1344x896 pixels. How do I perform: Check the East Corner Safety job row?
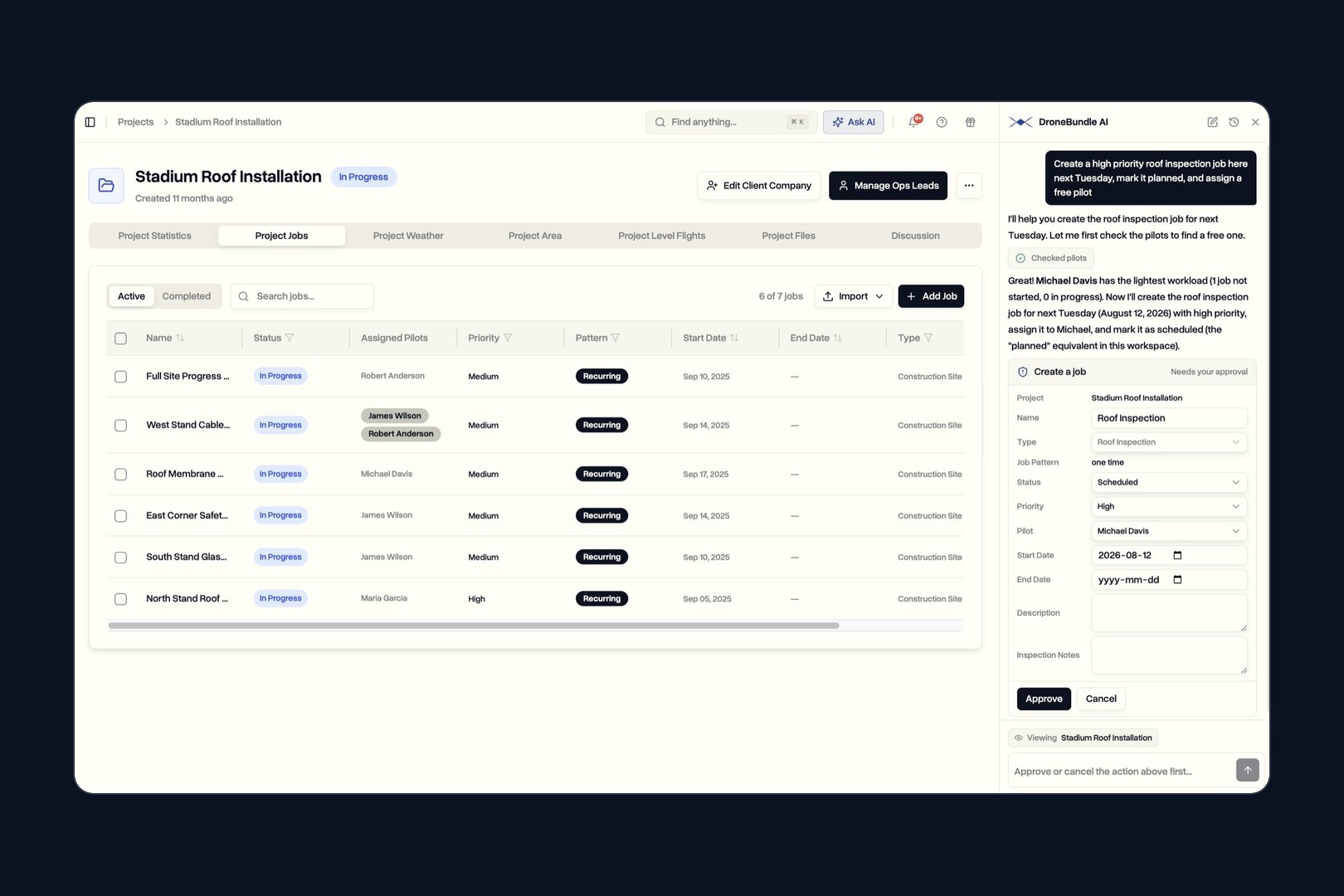(120, 516)
